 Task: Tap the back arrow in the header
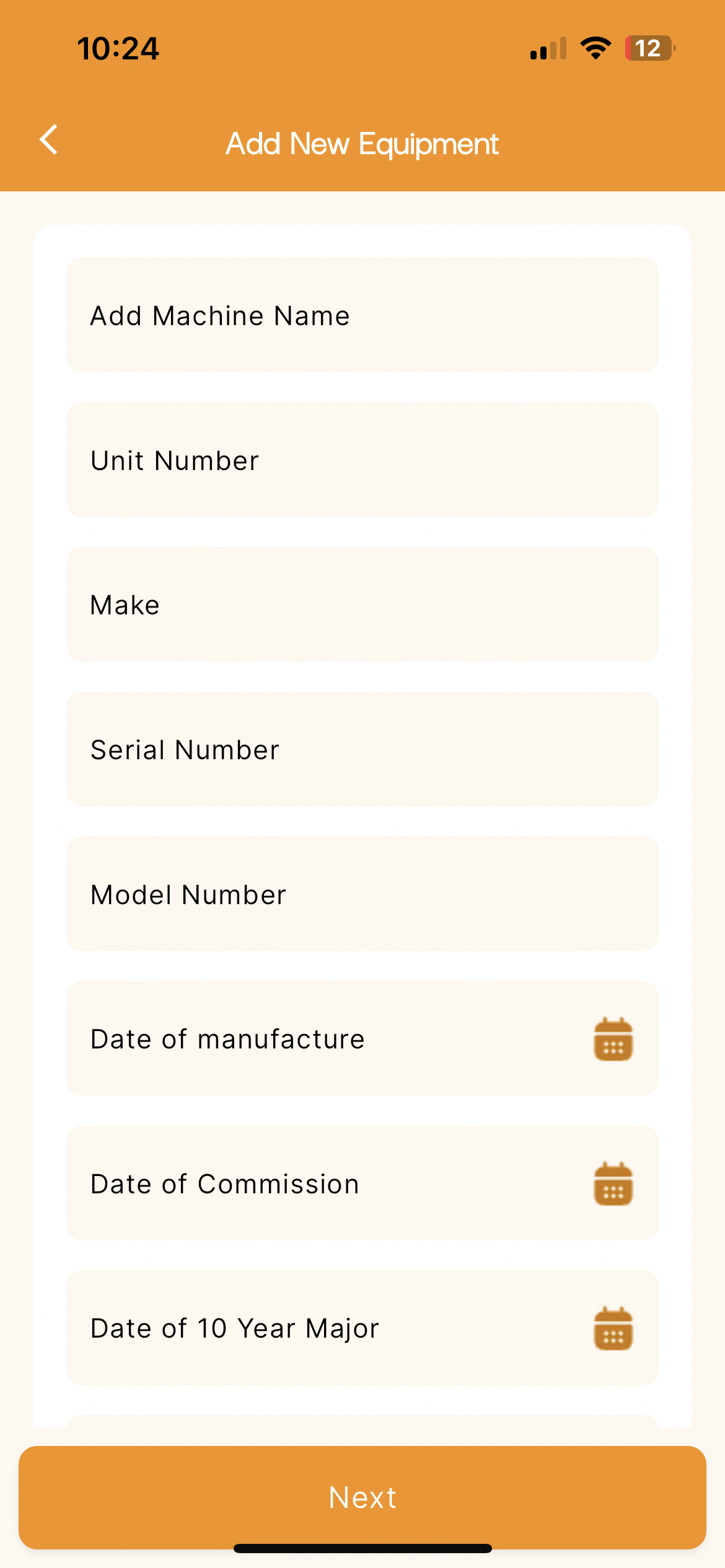(48, 139)
